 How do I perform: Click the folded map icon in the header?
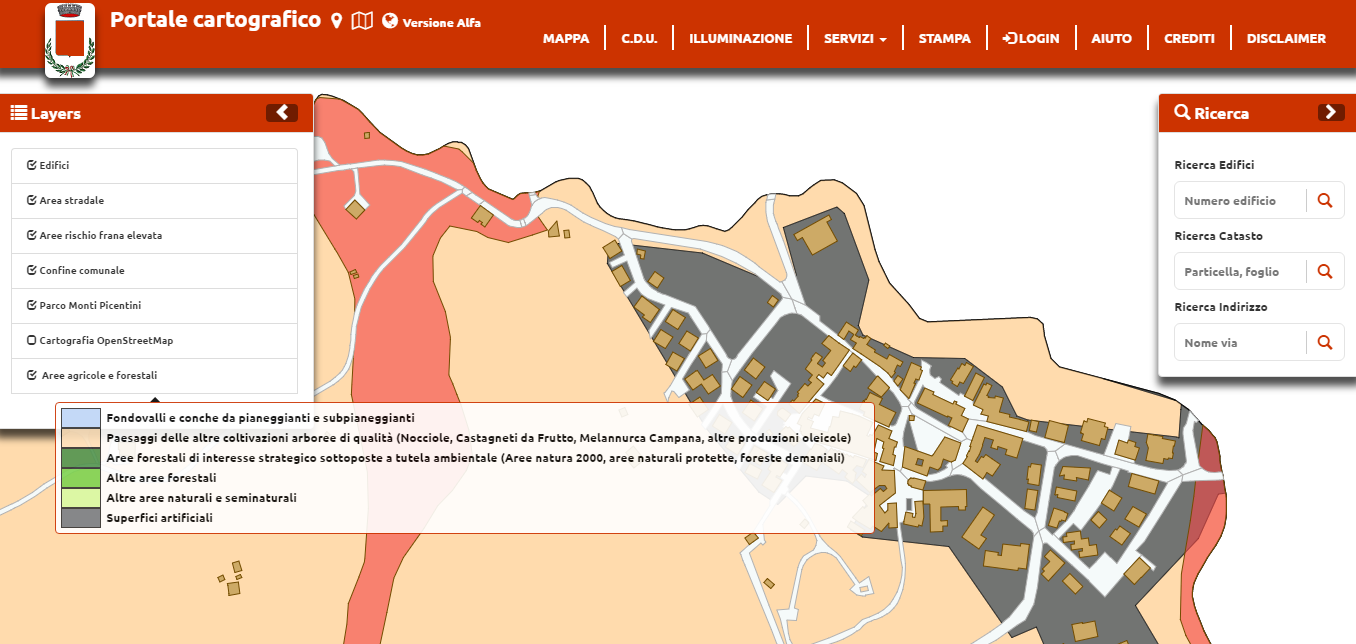click(362, 21)
